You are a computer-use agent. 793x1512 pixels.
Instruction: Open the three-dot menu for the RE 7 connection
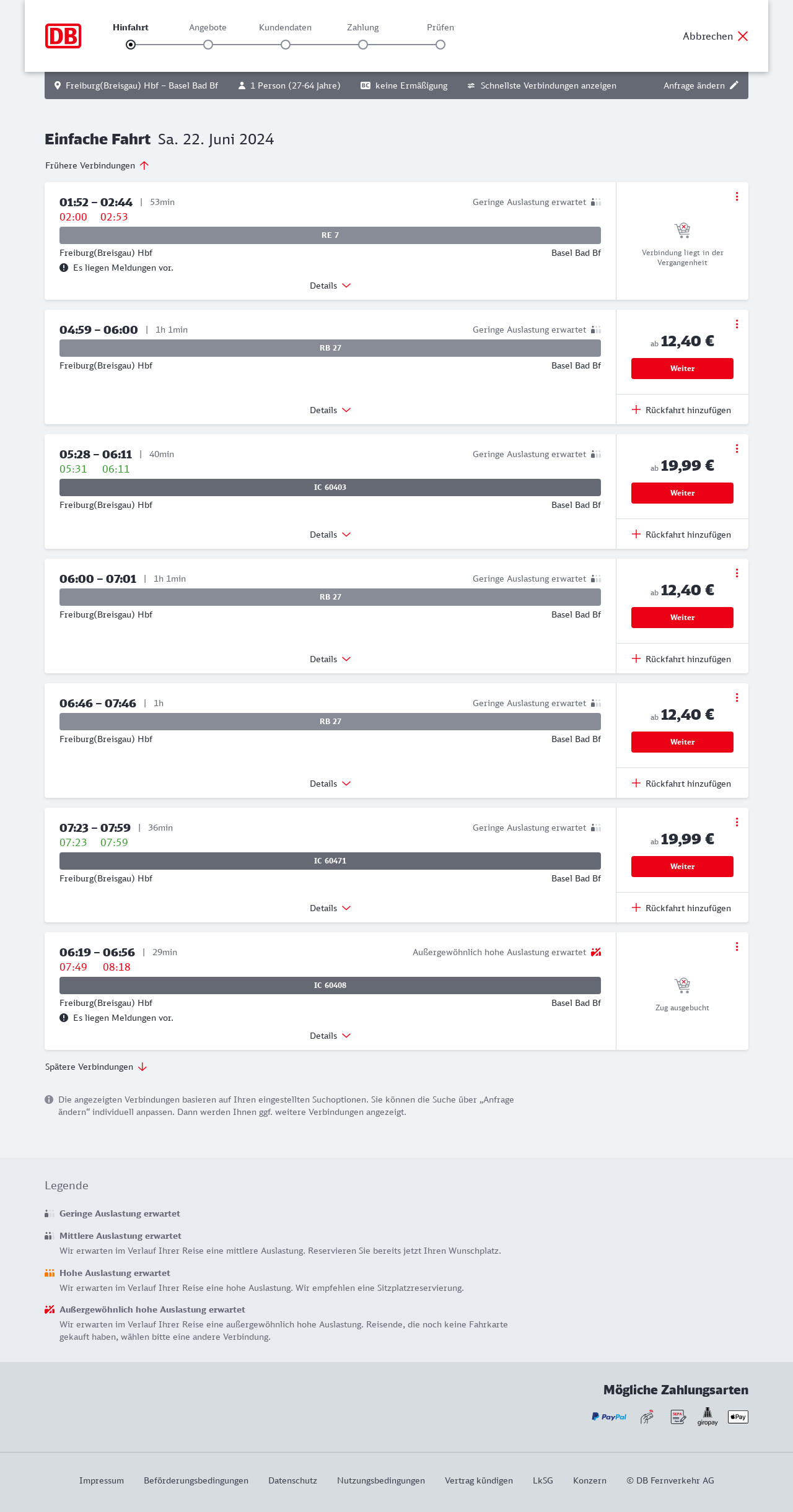[737, 196]
